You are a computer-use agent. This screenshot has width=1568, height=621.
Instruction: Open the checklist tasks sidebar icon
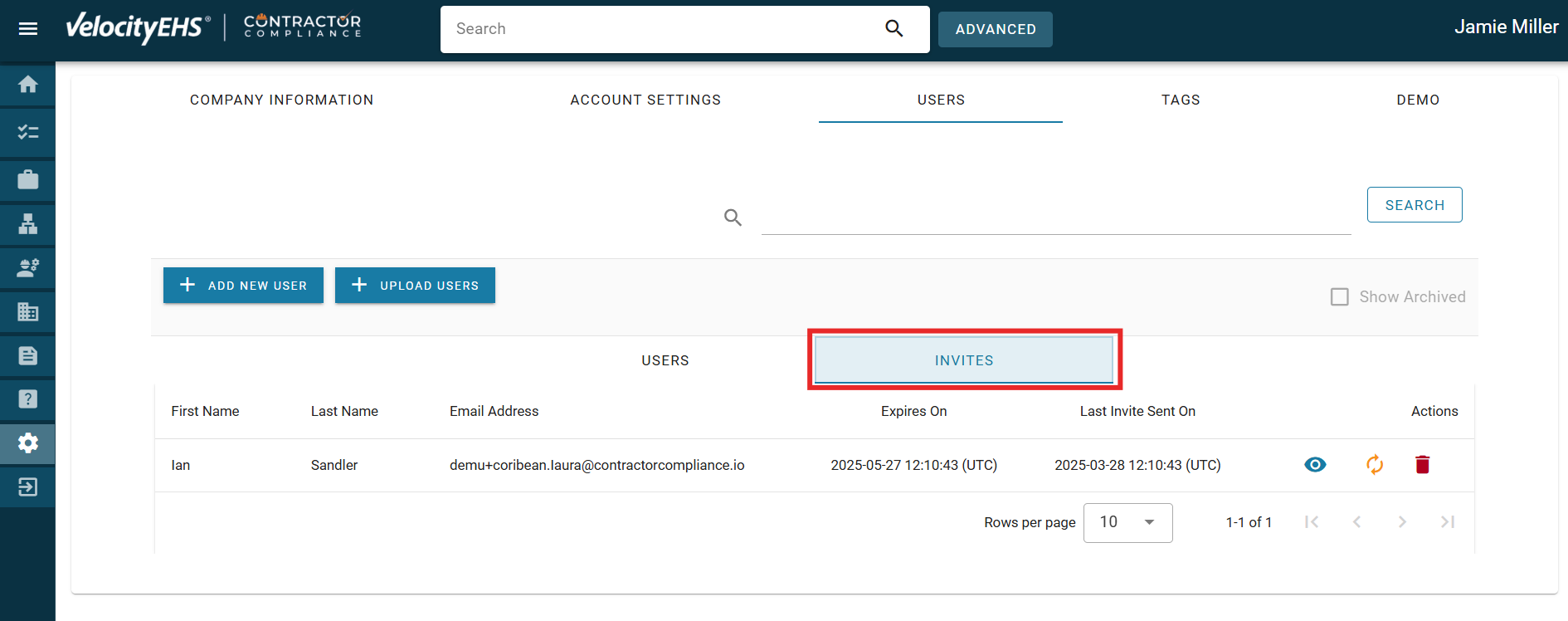pos(28,132)
